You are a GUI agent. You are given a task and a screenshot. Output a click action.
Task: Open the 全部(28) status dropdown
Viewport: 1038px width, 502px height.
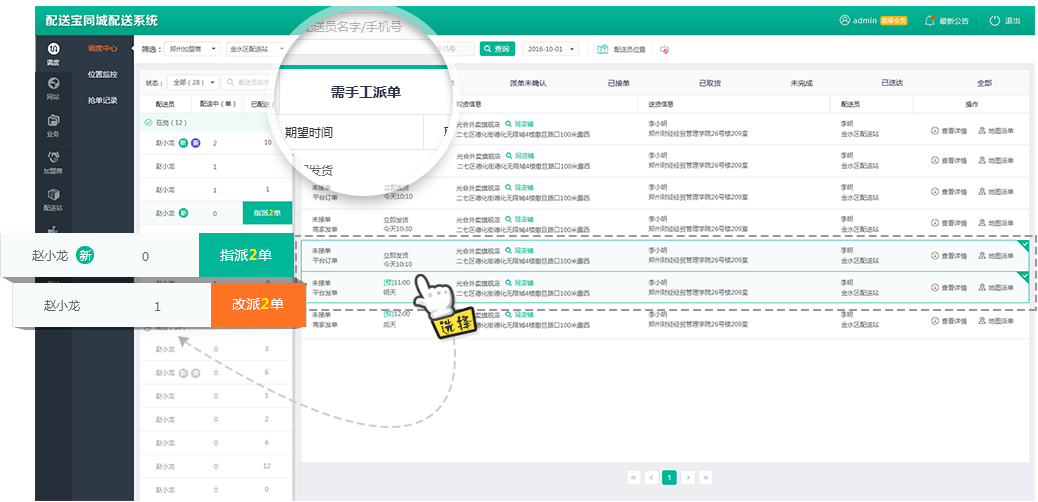pyautogui.click(x=191, y=82)
